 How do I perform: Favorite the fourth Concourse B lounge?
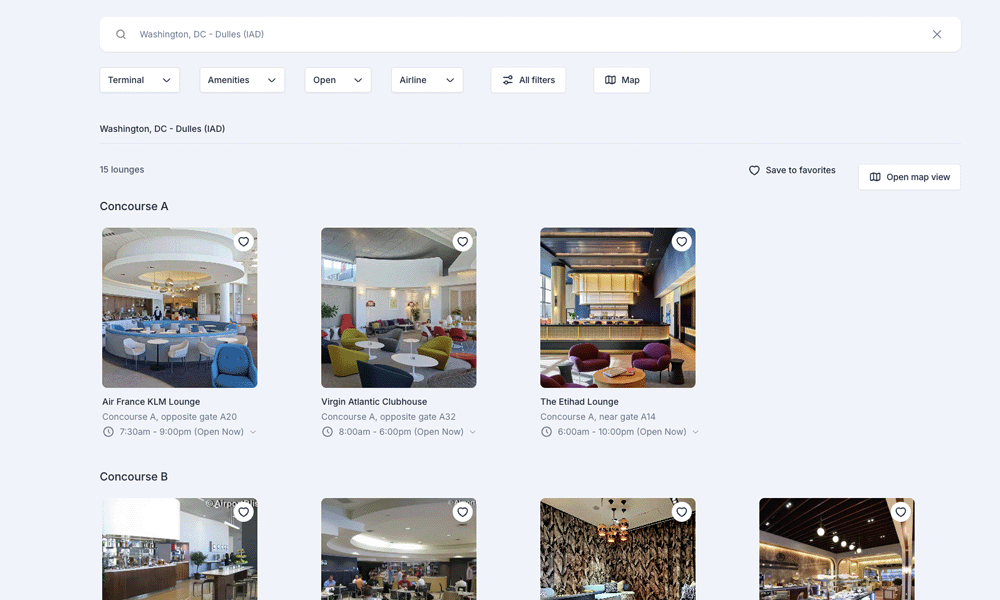pos(901,512)
